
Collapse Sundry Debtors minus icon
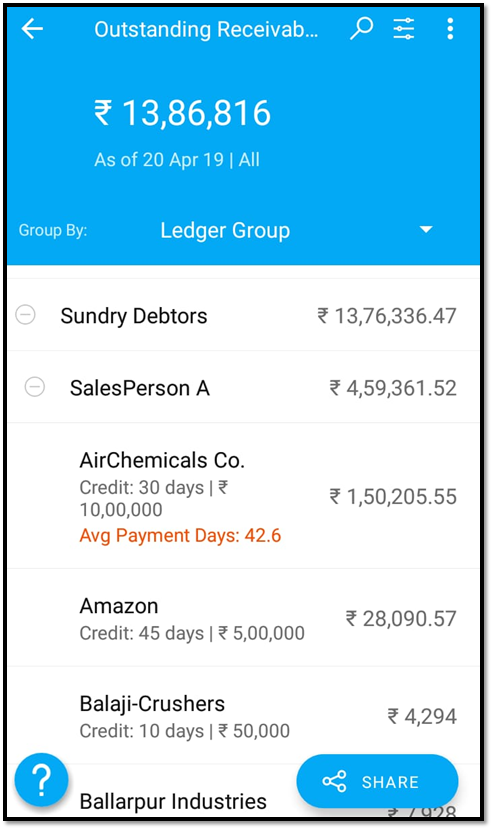tap(25, 314)
